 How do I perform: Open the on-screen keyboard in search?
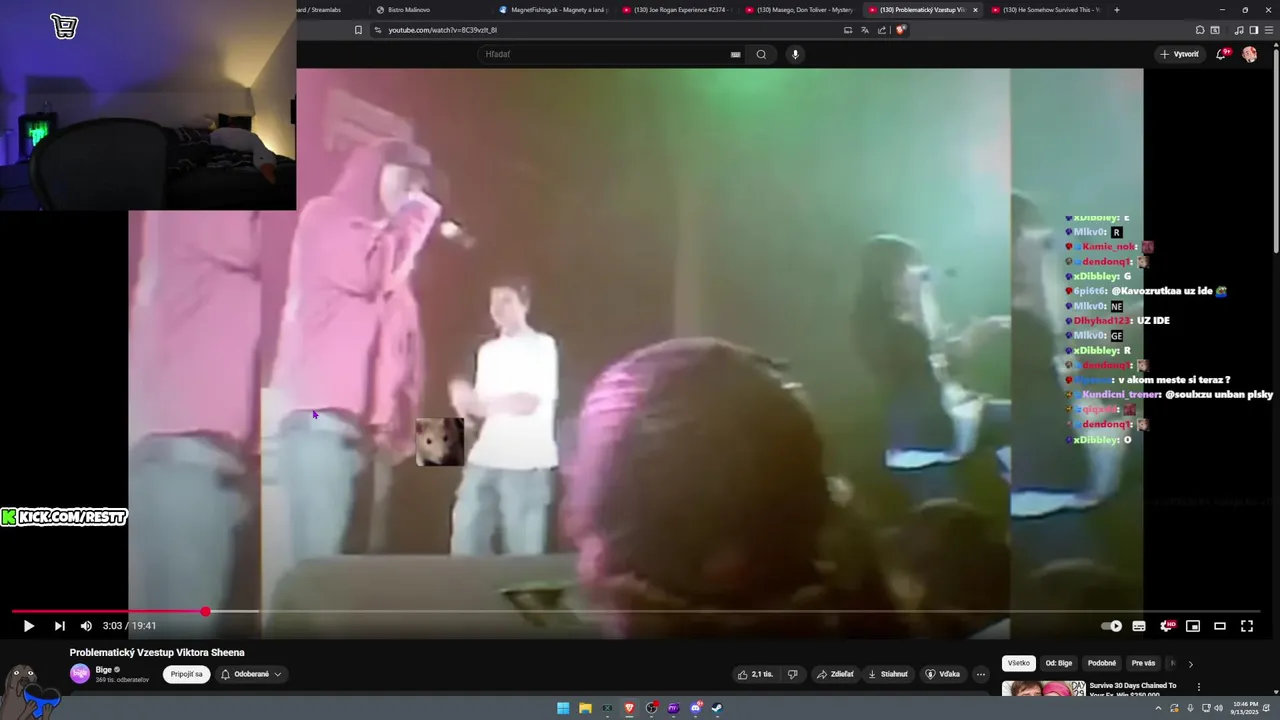tap(736, 54)
